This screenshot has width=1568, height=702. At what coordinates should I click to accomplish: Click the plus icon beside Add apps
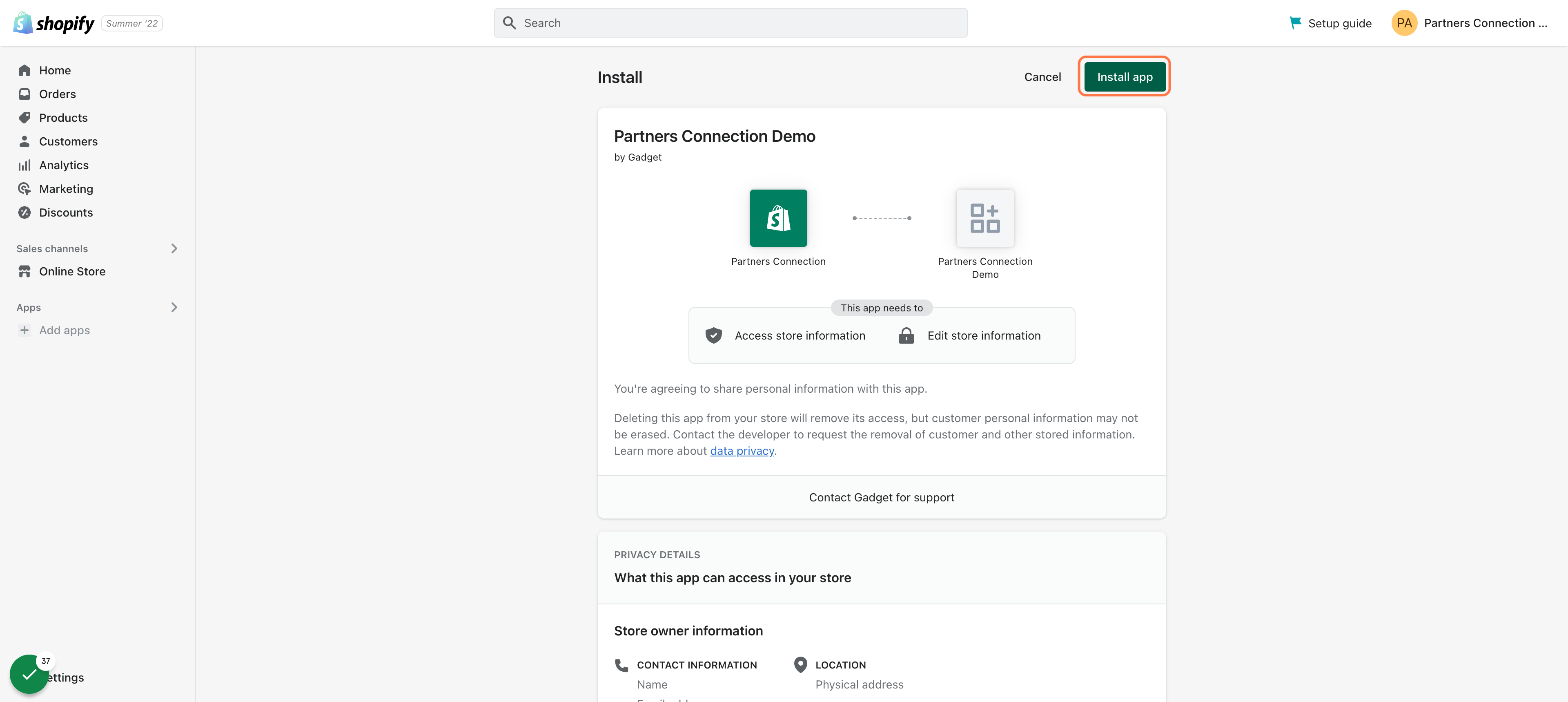24,330
